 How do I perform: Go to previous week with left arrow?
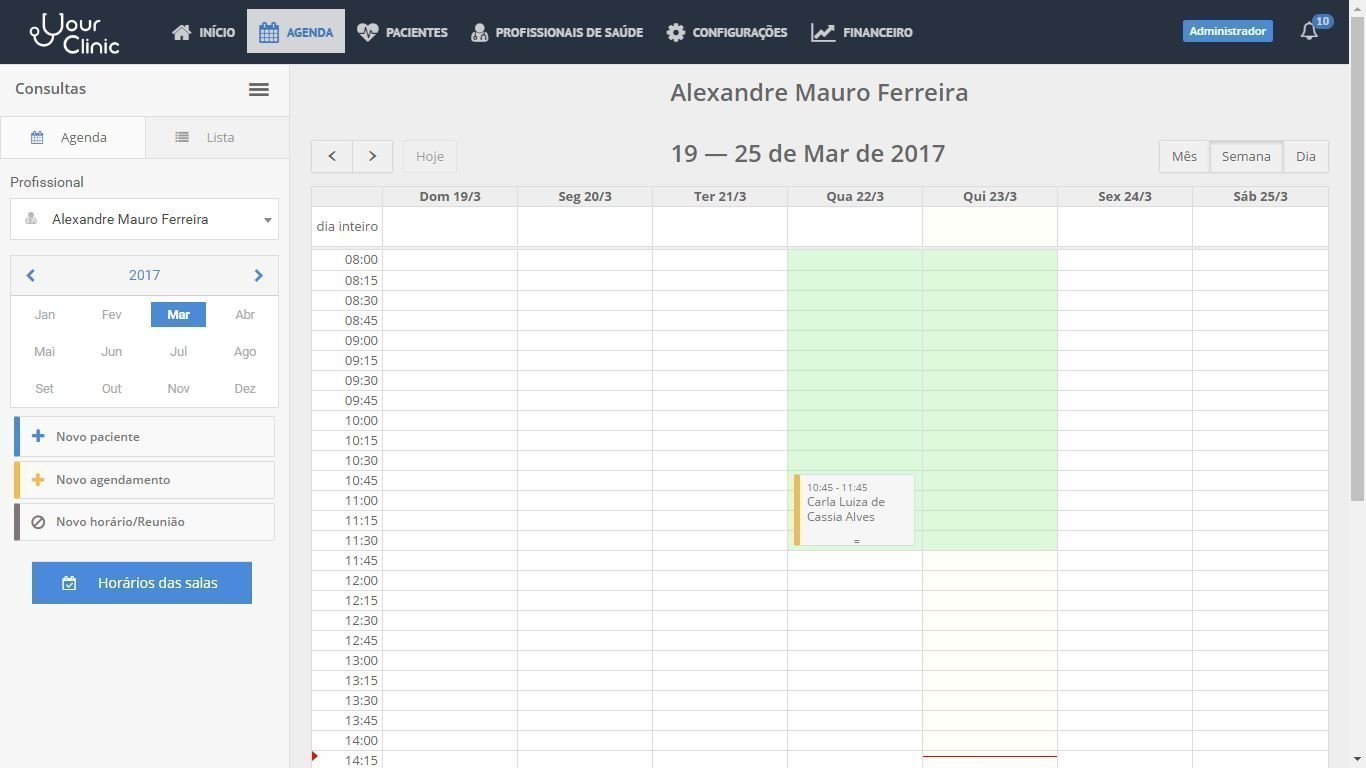point(332,156)
